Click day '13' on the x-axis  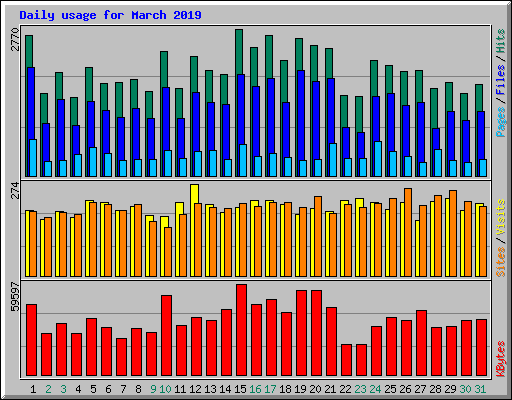[x=210, y=389]
